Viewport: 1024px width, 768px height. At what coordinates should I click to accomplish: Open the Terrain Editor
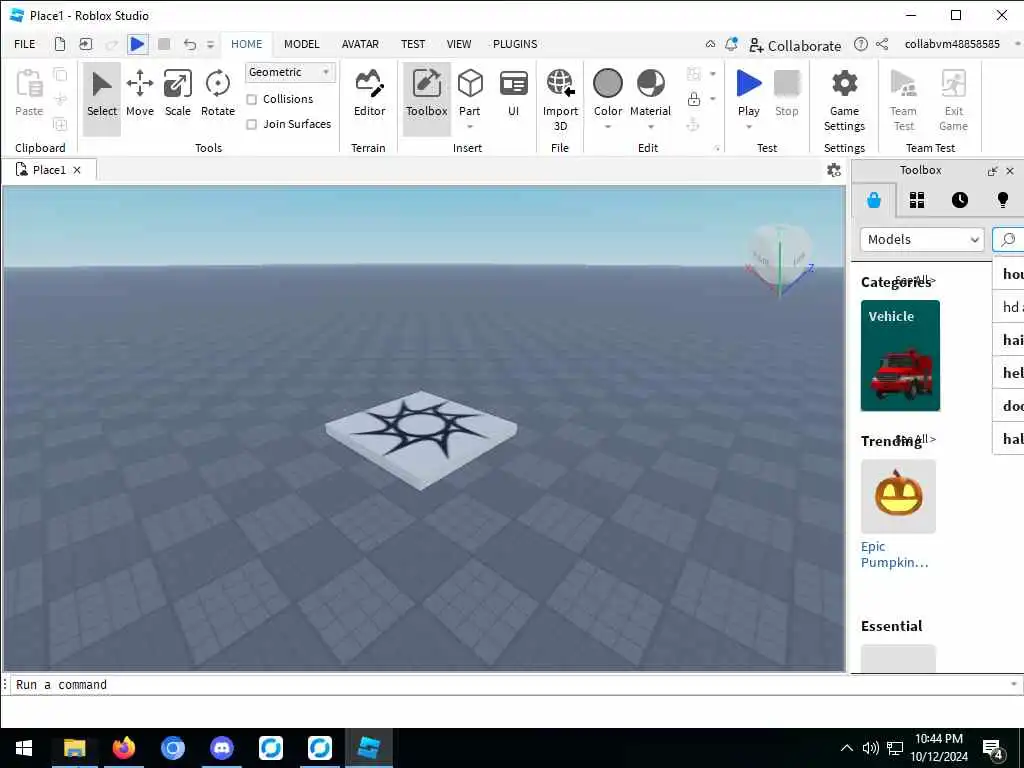point(369,95)
